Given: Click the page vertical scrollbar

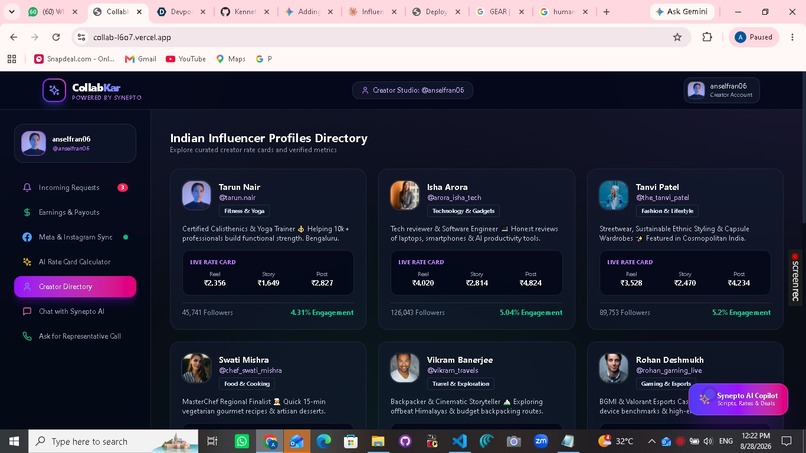Looking at the screenshot, I should point(803,149).
